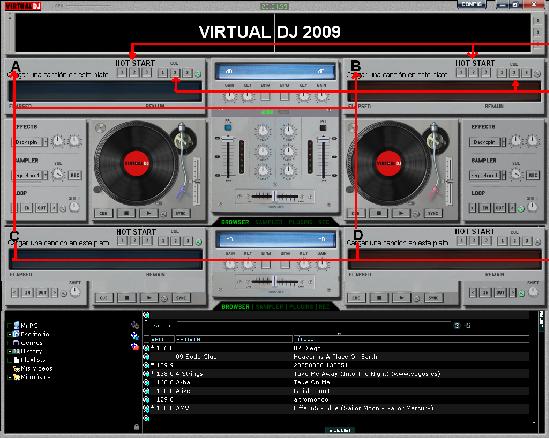Open the Deck A sampler dropdown

pos(46,175)
